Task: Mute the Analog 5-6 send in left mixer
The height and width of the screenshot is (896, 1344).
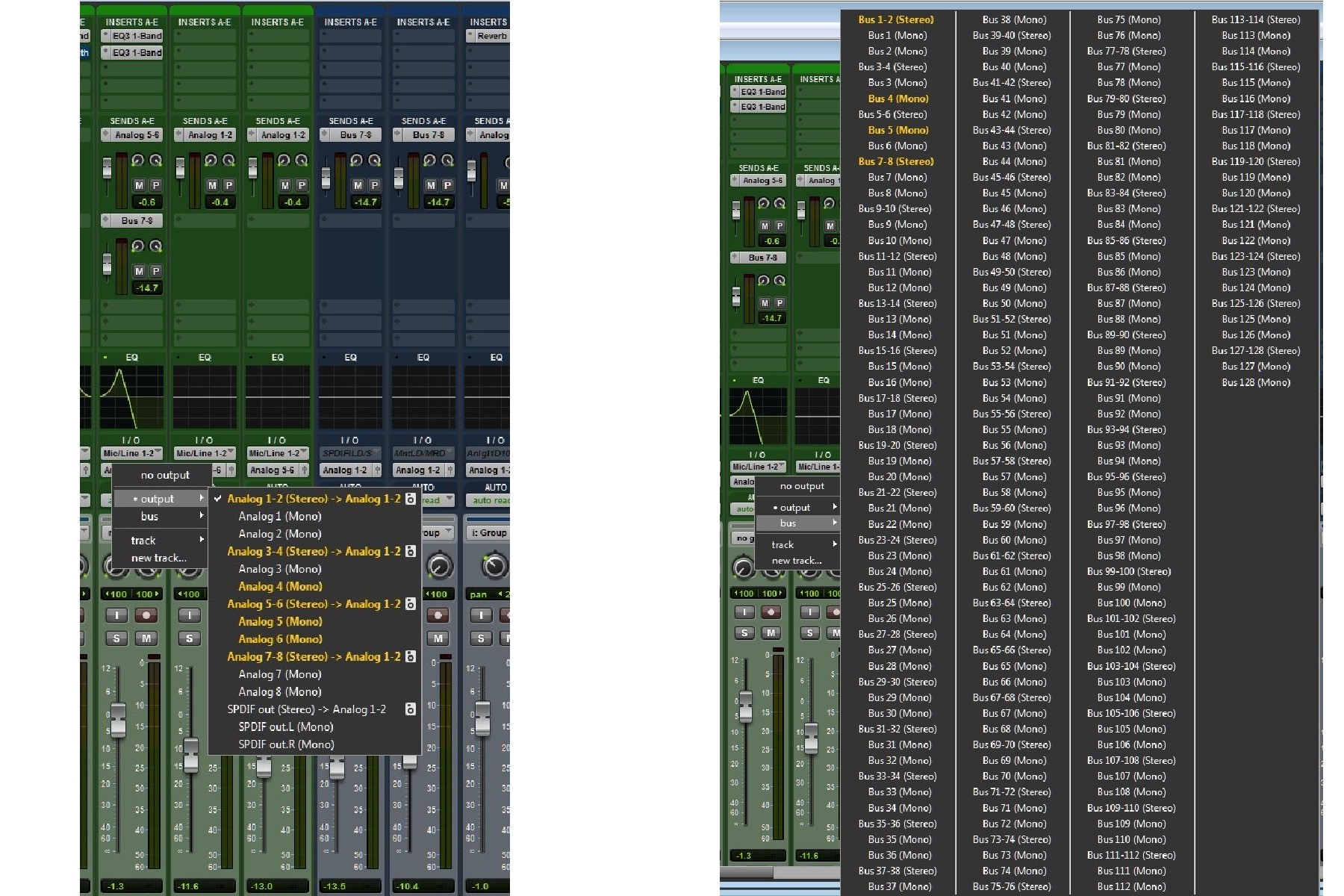Action: (x=139, y=185)
